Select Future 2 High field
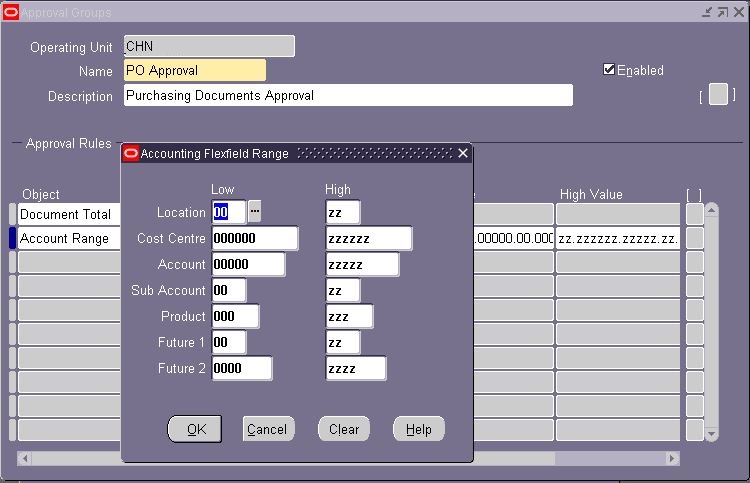750x483 pixels. [x=356, y=368]
